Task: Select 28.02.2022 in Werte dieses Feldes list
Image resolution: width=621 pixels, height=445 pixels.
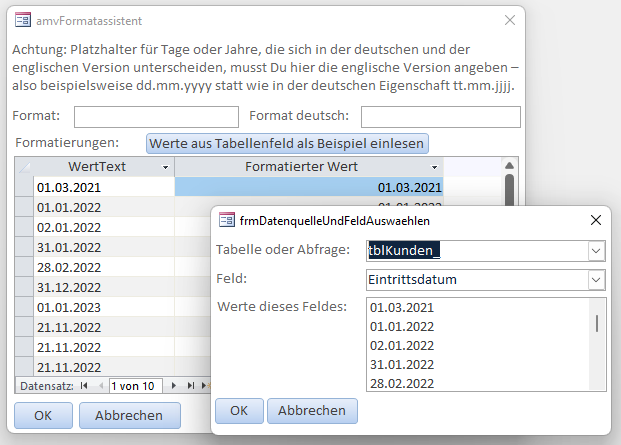Action: click(478, 383)
